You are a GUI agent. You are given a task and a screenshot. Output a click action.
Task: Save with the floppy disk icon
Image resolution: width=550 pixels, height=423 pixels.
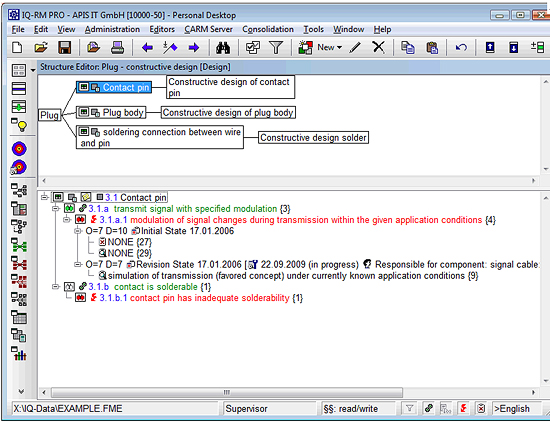pyautogui.click(x=65, y=47)
